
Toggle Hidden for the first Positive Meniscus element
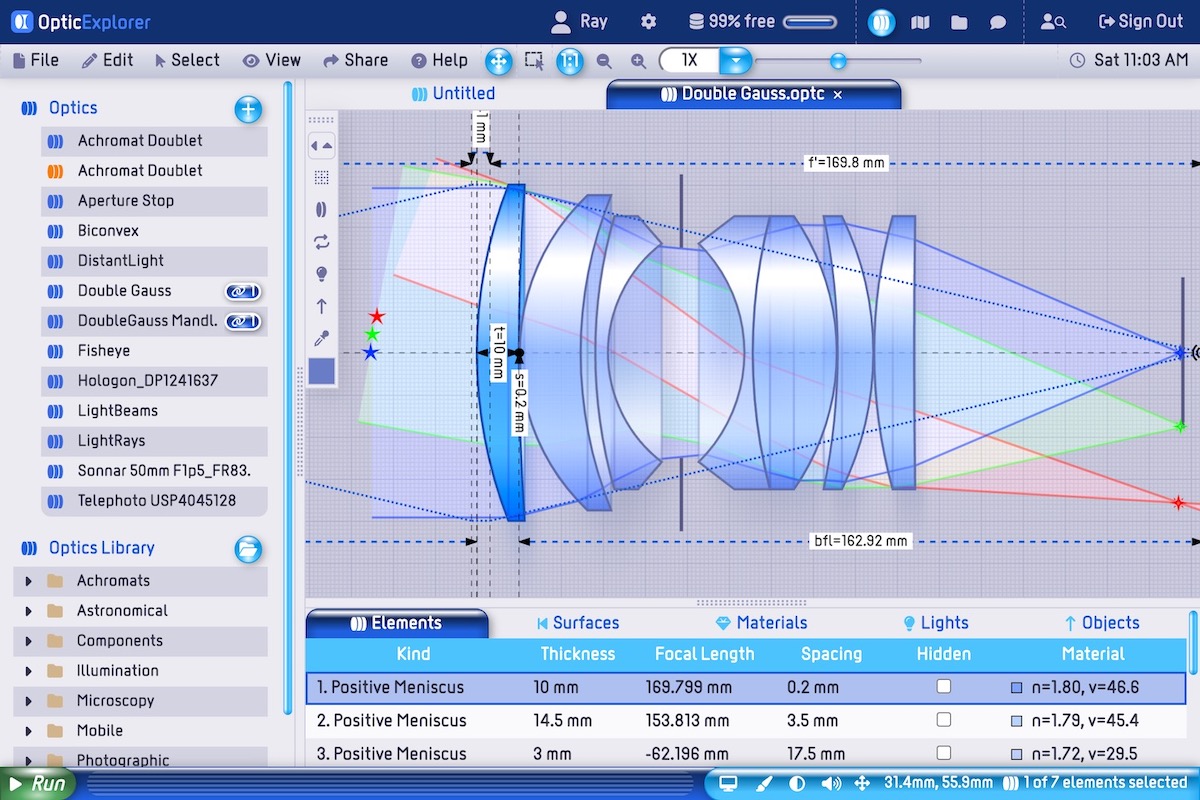pyautogui.click(x=943, y=687)
